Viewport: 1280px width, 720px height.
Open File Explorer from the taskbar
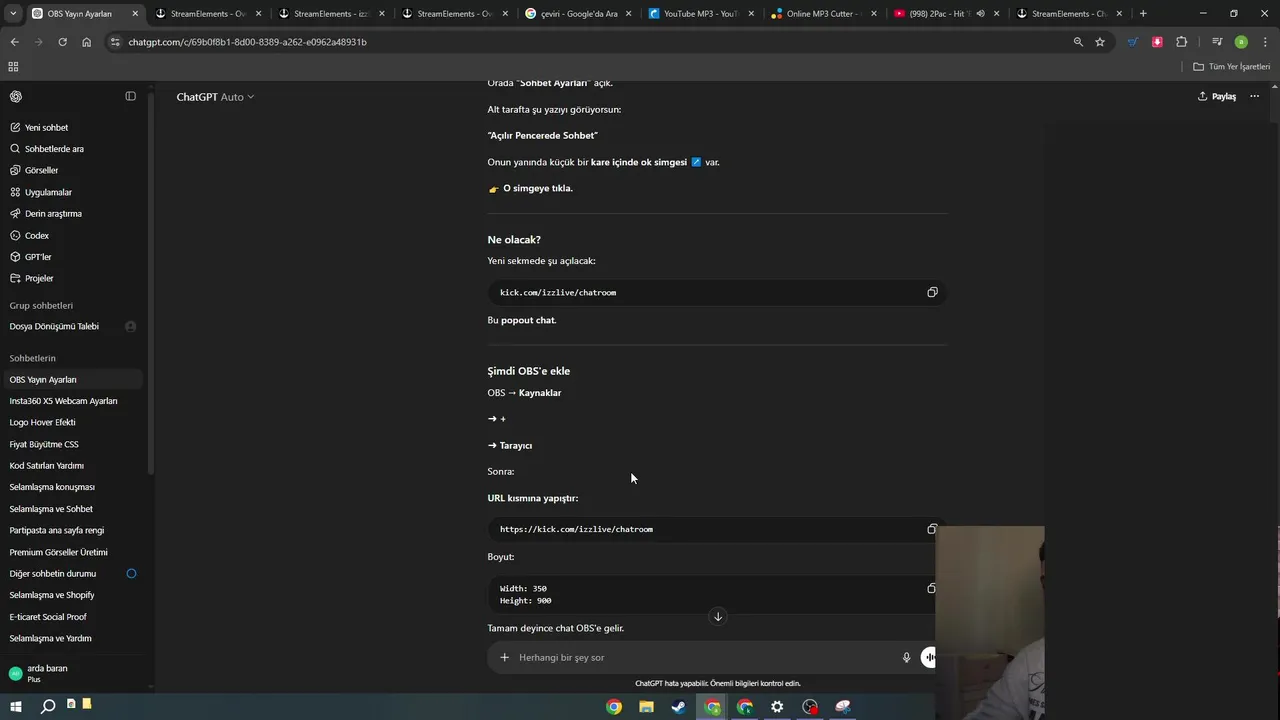click(646, 707)
